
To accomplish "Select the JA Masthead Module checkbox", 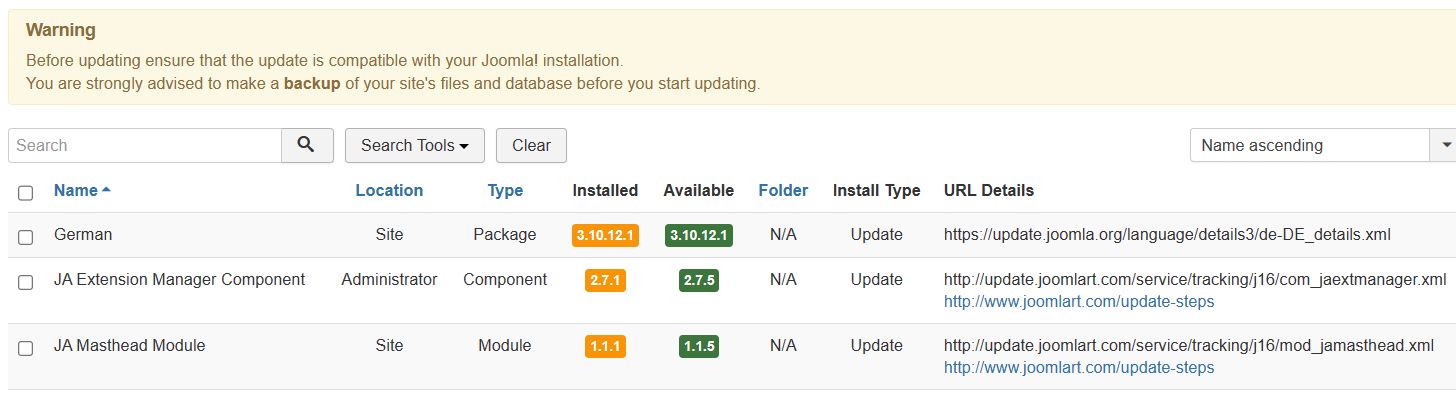I will 26,348.
